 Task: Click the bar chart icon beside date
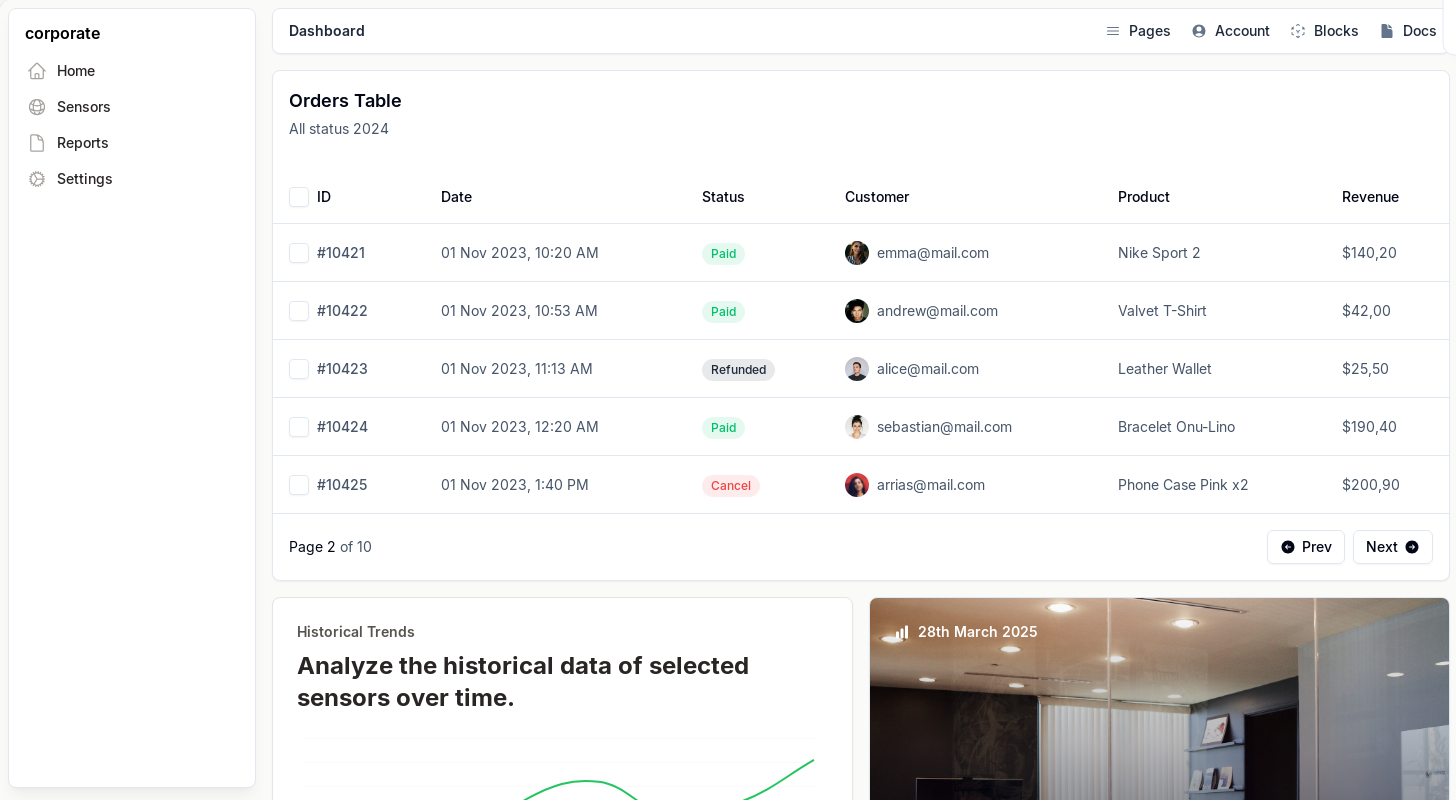[902, 632]
